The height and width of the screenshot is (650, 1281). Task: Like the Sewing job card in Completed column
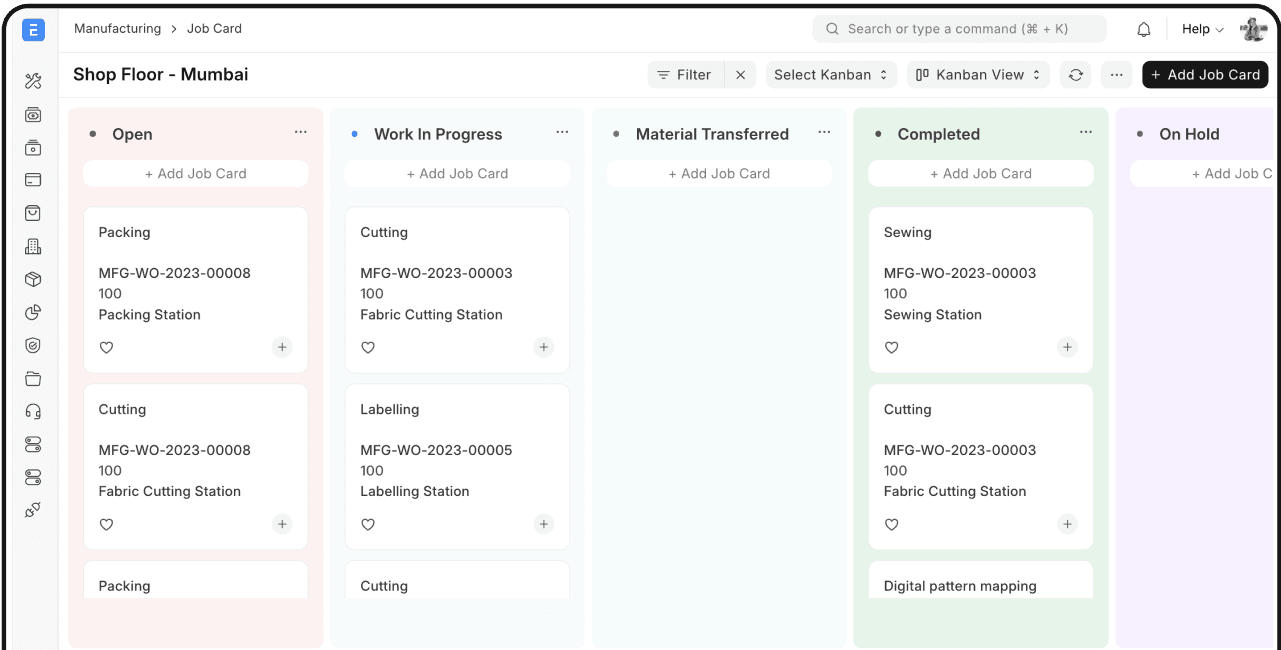click(891, 347)
